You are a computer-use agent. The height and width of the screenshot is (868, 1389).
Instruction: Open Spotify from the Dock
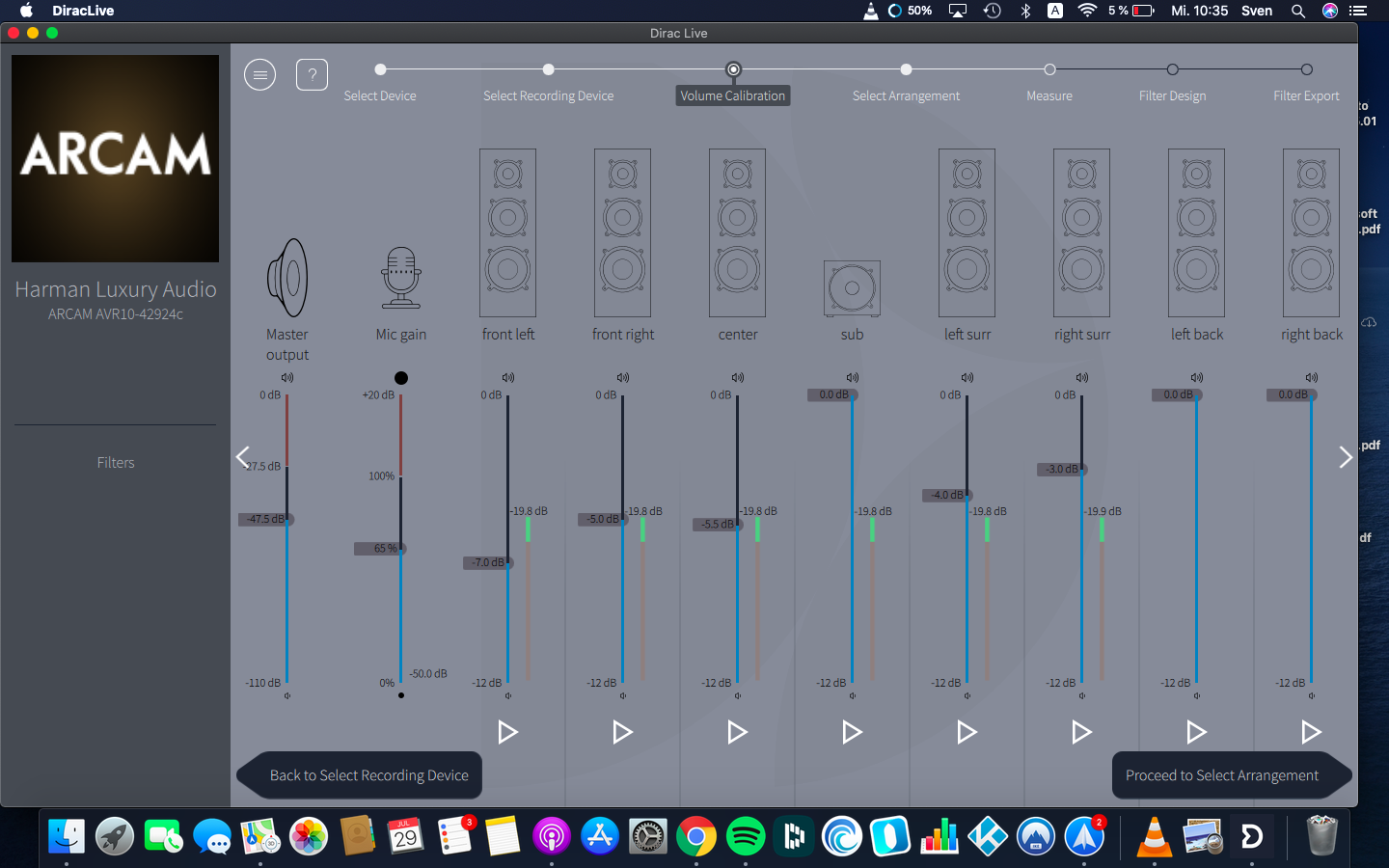point(745,836)
